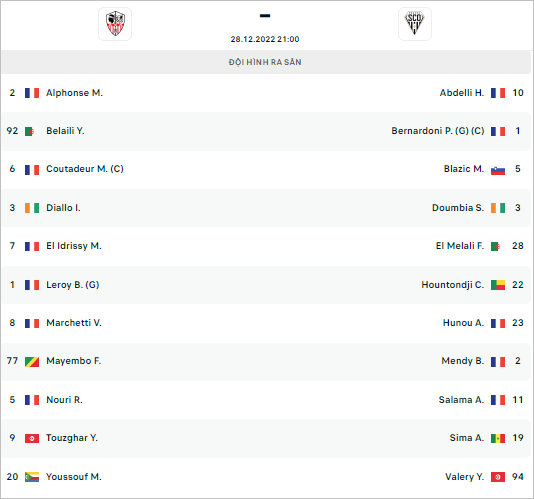This screenshot has height=499, width=534.
Task: Select goalkeeper Leroy B. (G)
Action: (x=73, y=285)
